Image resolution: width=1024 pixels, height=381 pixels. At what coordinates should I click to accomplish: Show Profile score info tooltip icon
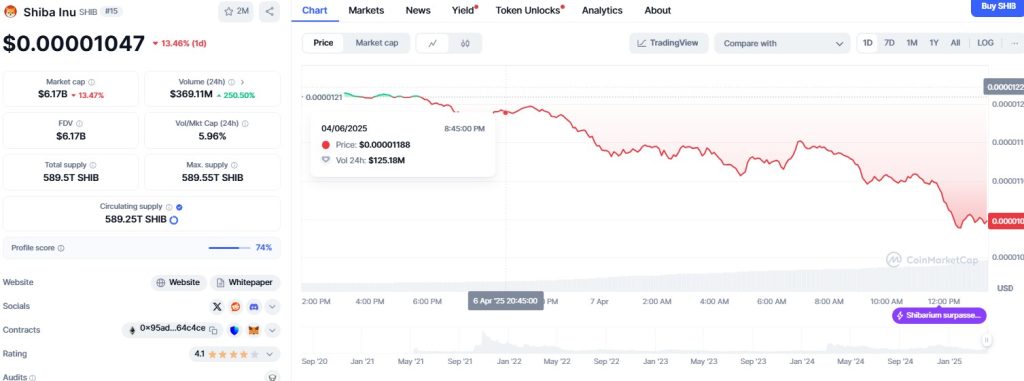coord(61,248)
